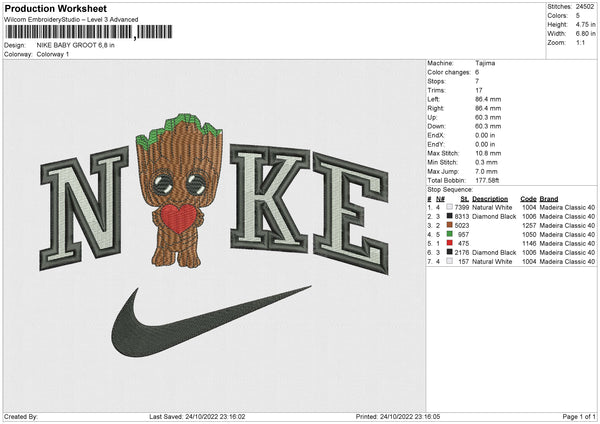Screen dimensions: 600x424
Task: Click the "Stop Sequence:" heading
Action: [450, 190]
